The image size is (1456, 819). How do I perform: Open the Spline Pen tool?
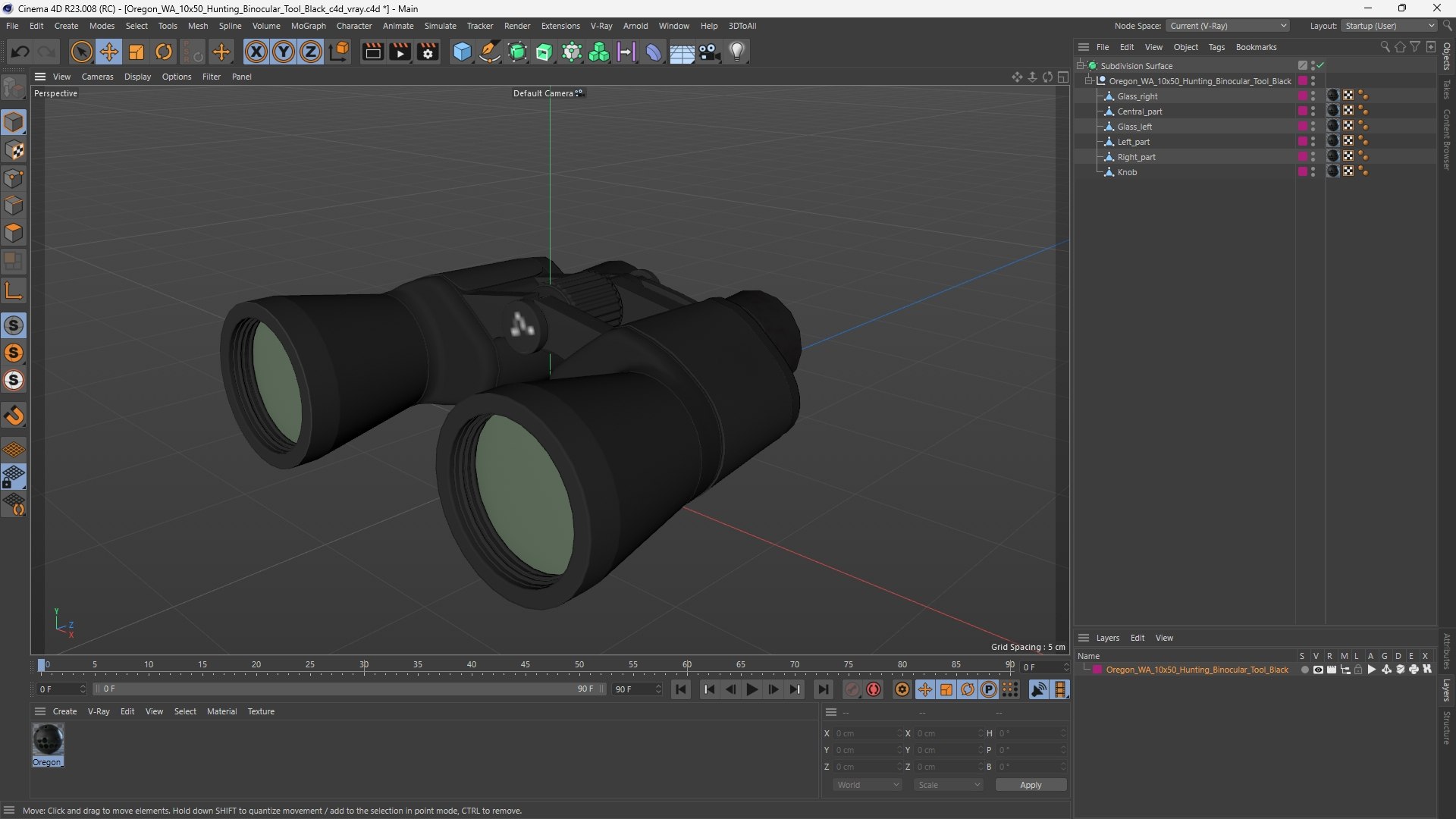coord(490,52)
